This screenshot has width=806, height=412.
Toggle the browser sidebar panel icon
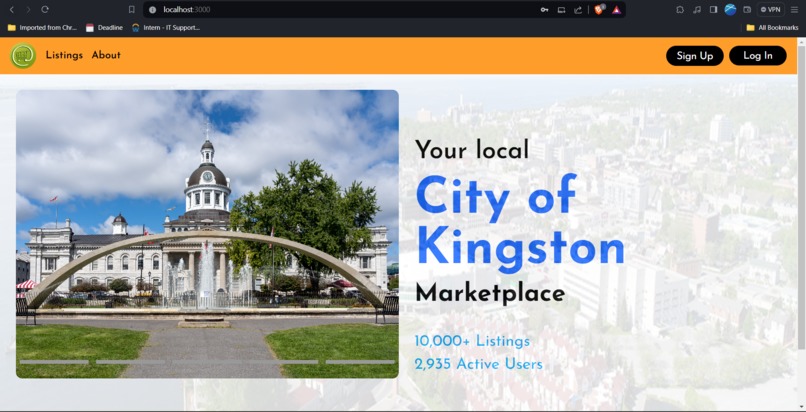pos(713,9)
